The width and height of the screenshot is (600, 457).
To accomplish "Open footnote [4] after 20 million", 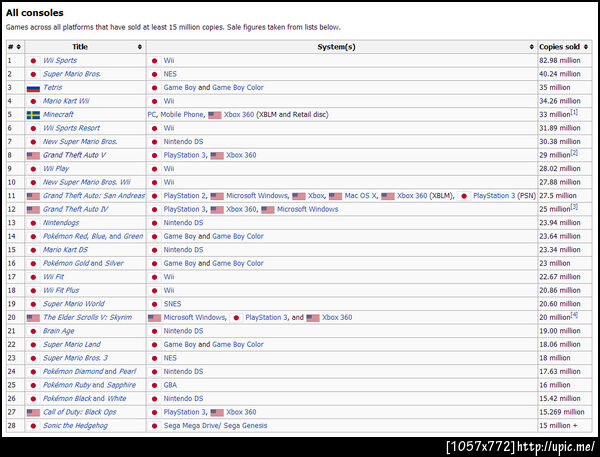I will 574,315.
